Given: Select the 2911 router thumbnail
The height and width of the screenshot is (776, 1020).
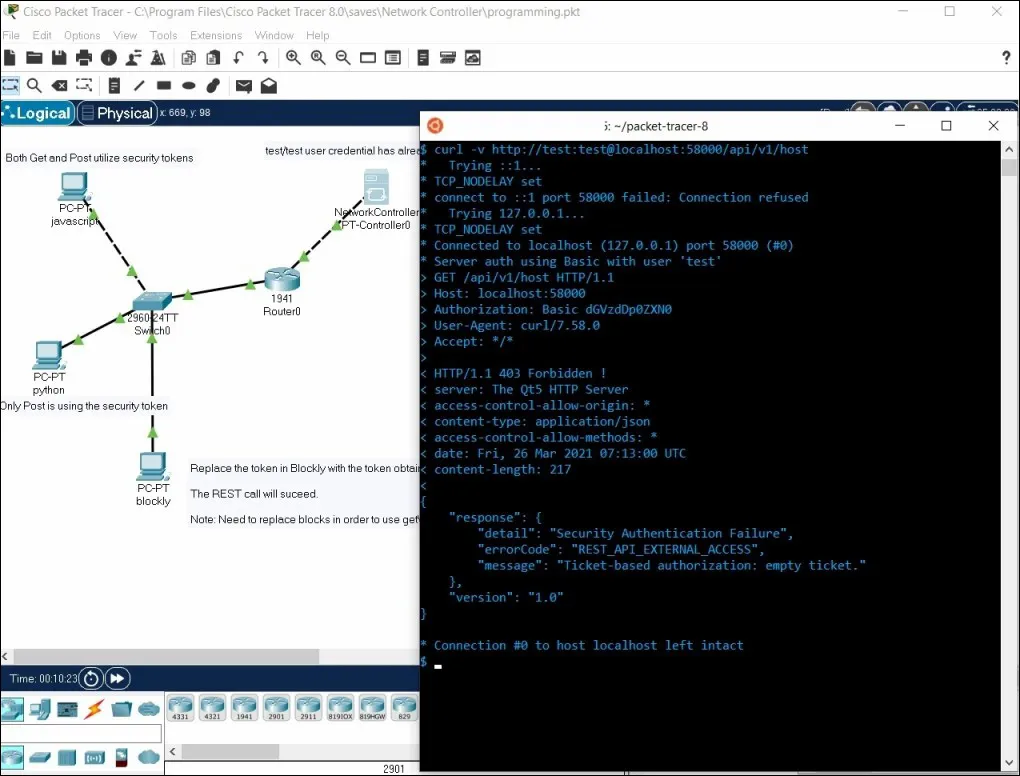Looking at the screenshot, I should [x=307, y=707].
